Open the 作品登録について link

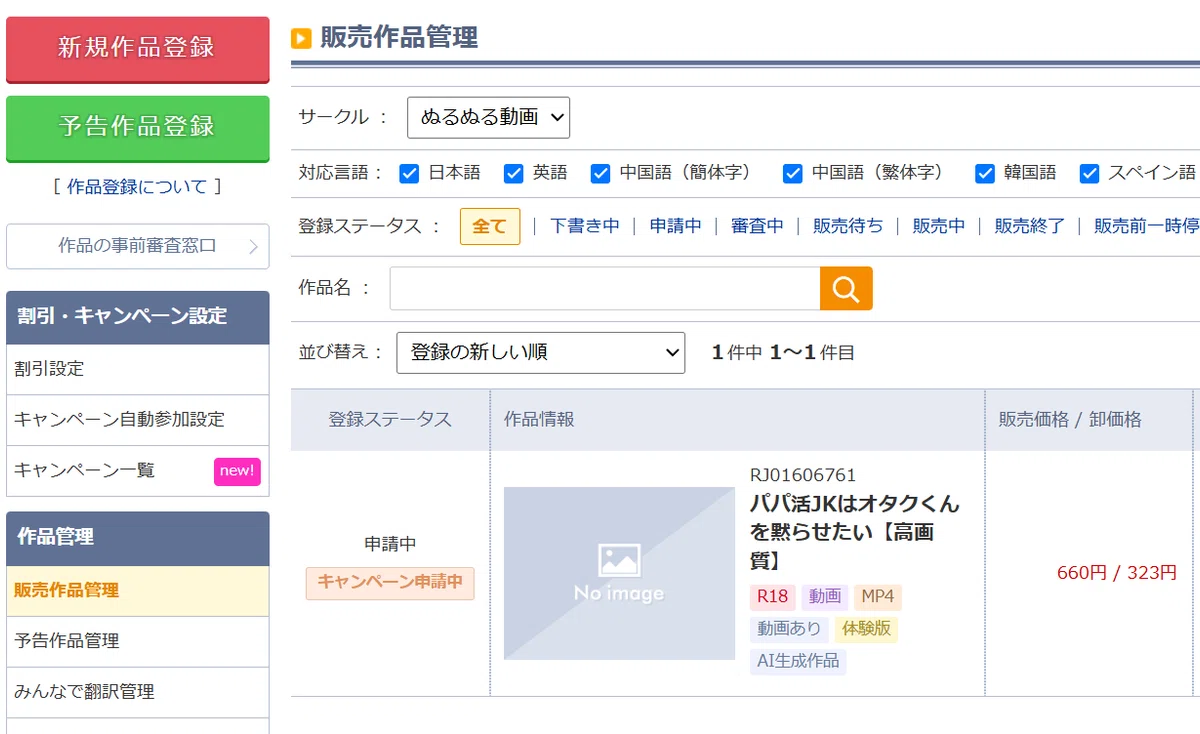pyautogui.click(x=137, y=187)
